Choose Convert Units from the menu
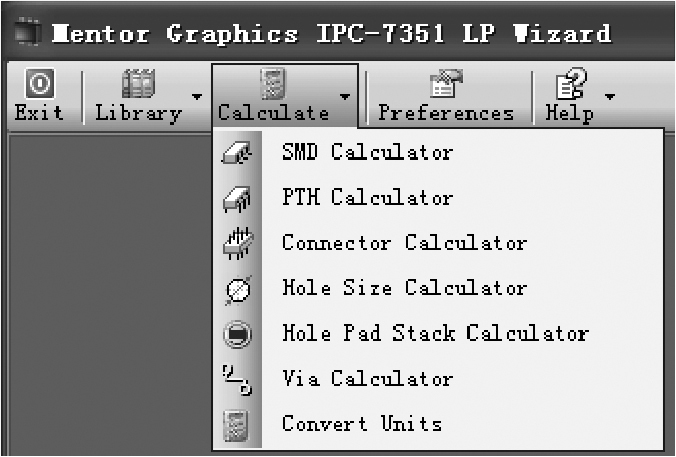The width and height of the screenshot is (676, 457). [x=361, y=422]
